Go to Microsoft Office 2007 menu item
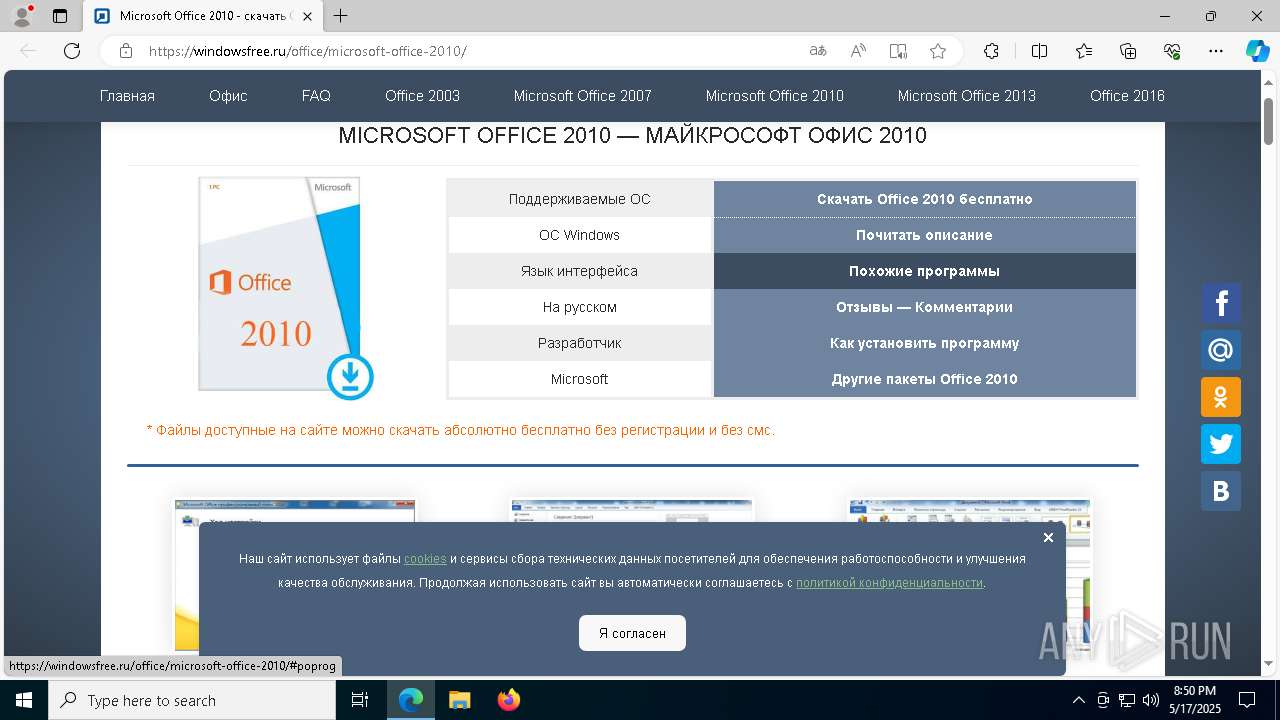 (582, 96)
